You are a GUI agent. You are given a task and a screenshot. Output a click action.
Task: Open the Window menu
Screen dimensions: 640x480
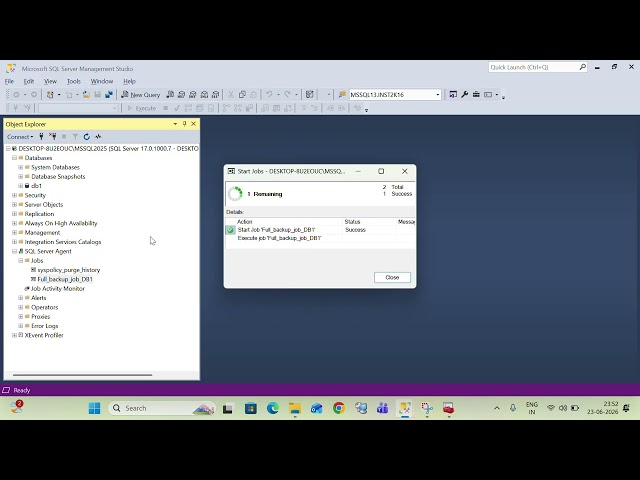pos(102,81)
